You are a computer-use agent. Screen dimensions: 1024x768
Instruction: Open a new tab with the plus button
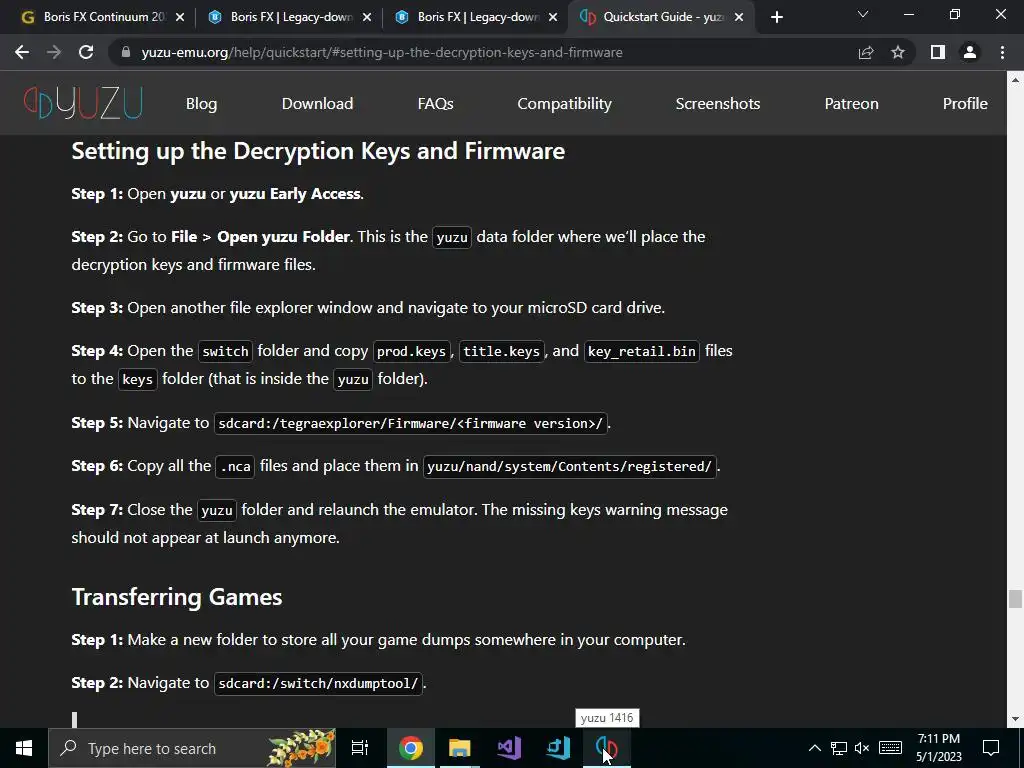pos(776,18)
